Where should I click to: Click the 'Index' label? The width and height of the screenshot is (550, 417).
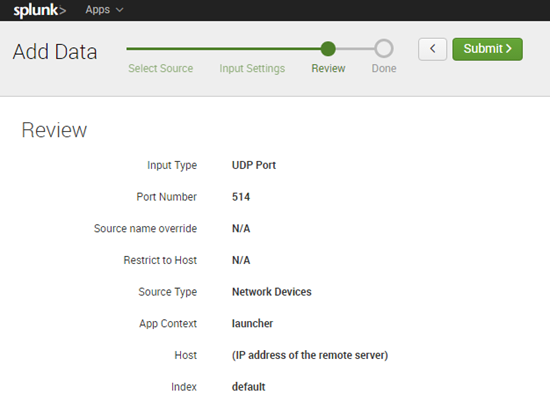click(x=184, y=386)
